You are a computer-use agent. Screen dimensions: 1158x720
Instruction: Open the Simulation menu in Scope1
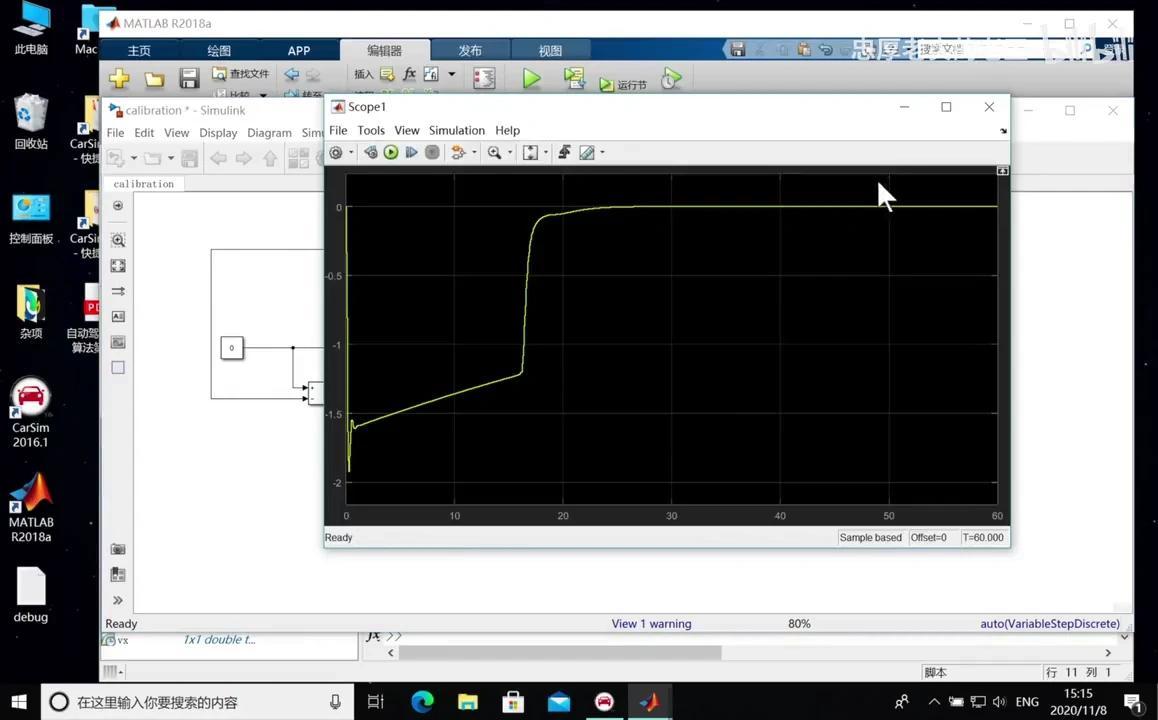(456, 131)
